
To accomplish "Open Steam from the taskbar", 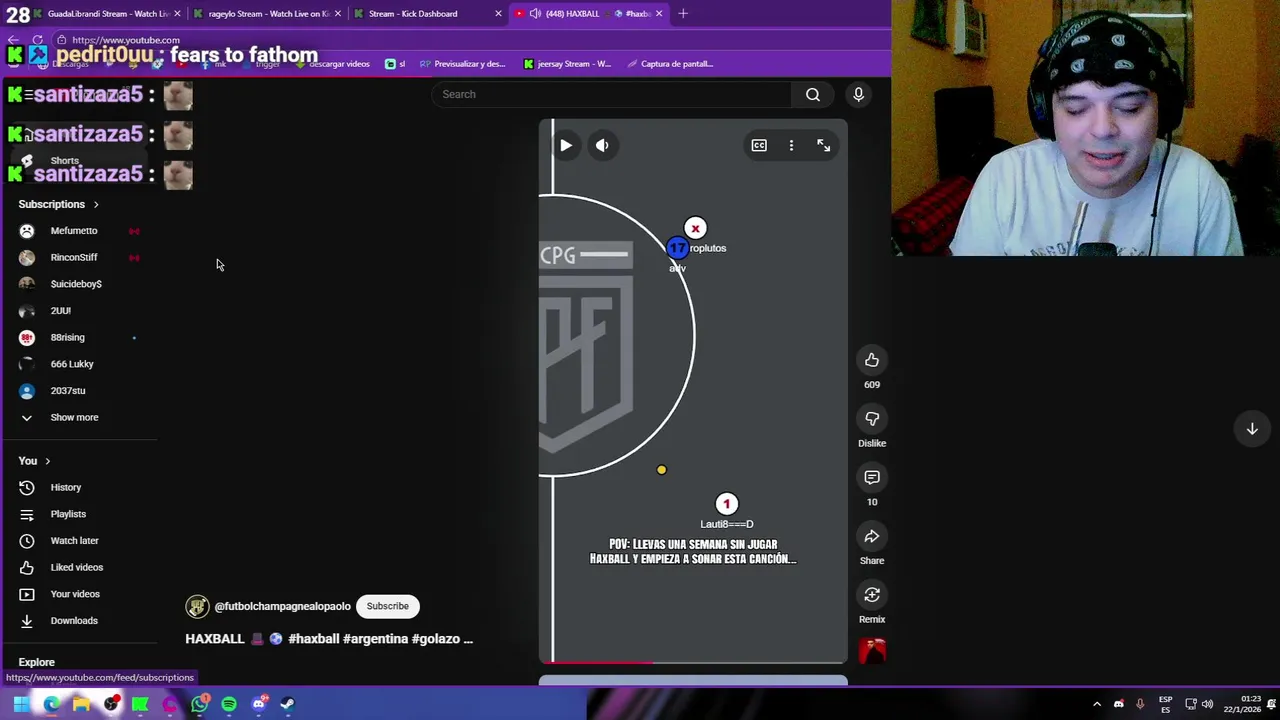I will click(288, 704).
